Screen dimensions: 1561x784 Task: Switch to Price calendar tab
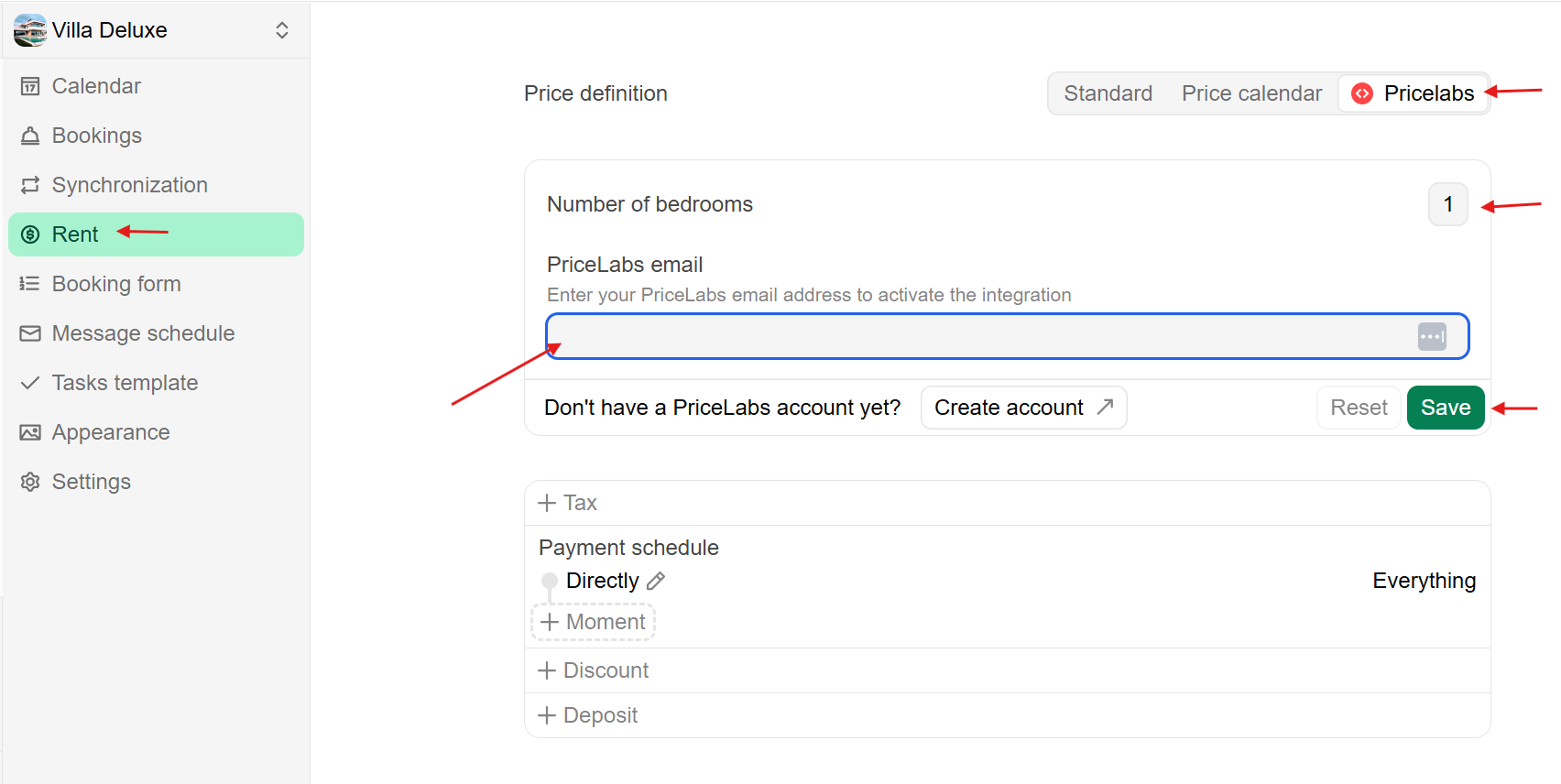point(1251,93)
